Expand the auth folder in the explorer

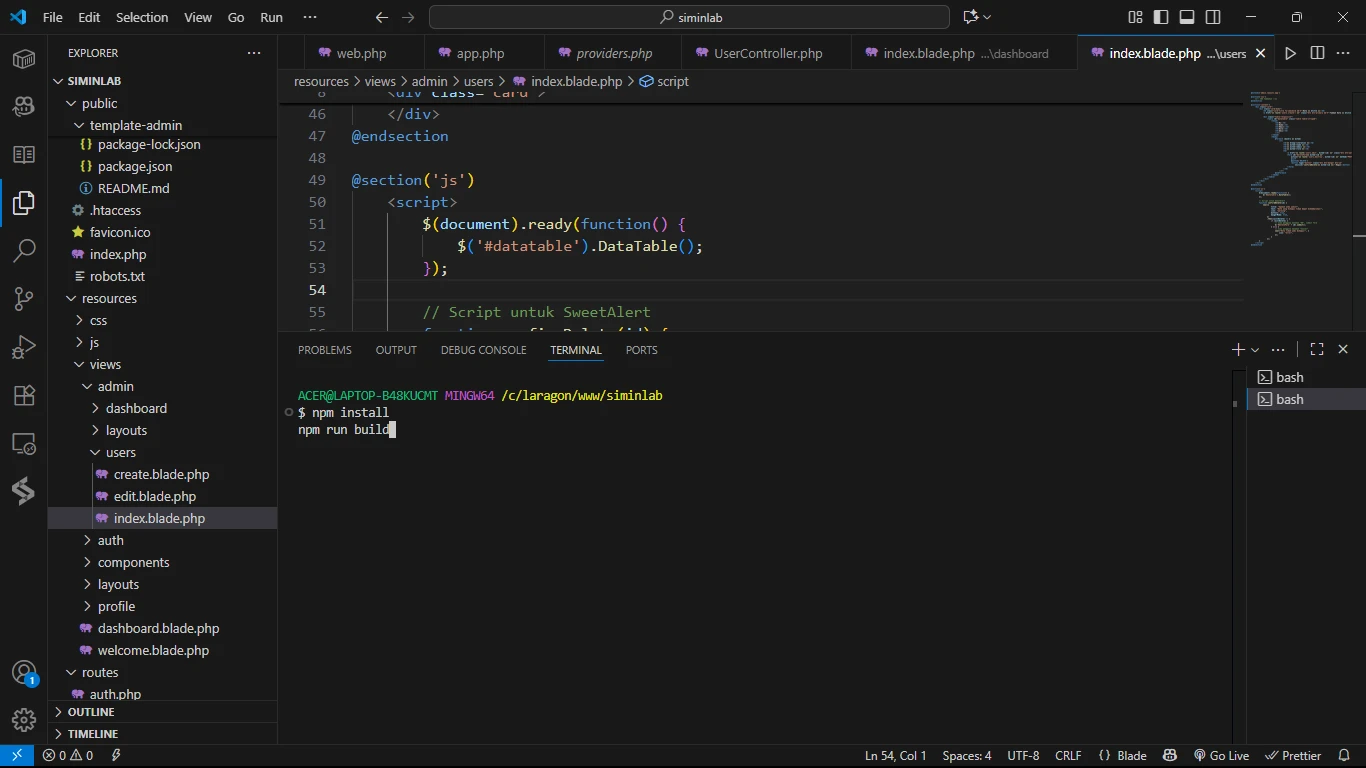coord(110,540)
